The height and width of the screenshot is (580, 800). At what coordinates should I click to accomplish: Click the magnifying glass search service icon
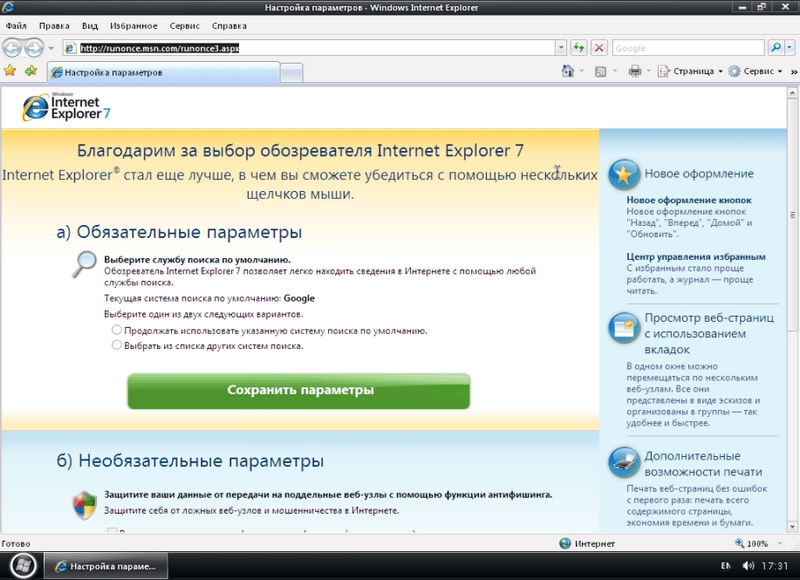click(x=84, y=264)
